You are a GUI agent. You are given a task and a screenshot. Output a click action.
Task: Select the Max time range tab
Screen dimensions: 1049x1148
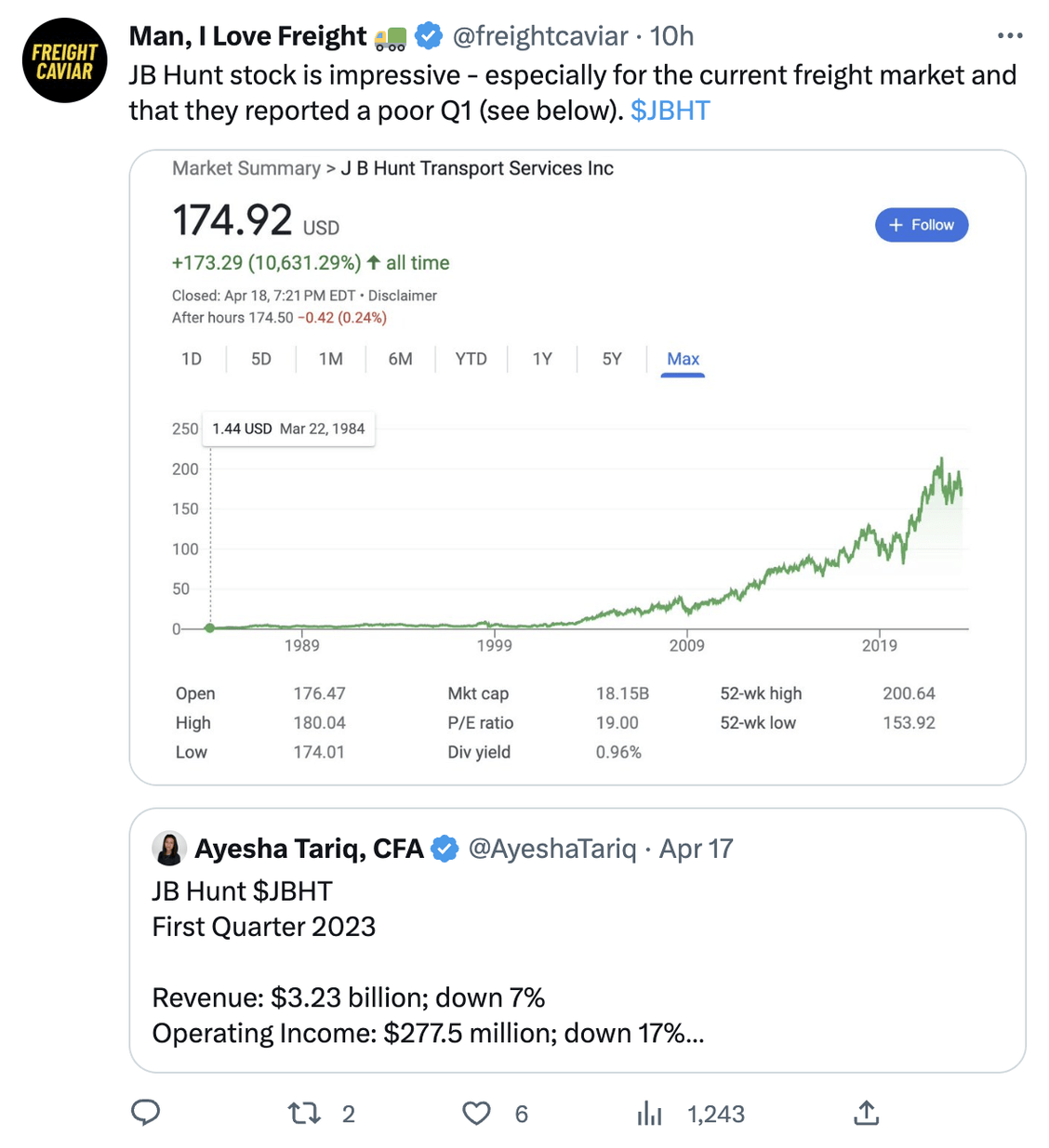[x=683, y=359]
